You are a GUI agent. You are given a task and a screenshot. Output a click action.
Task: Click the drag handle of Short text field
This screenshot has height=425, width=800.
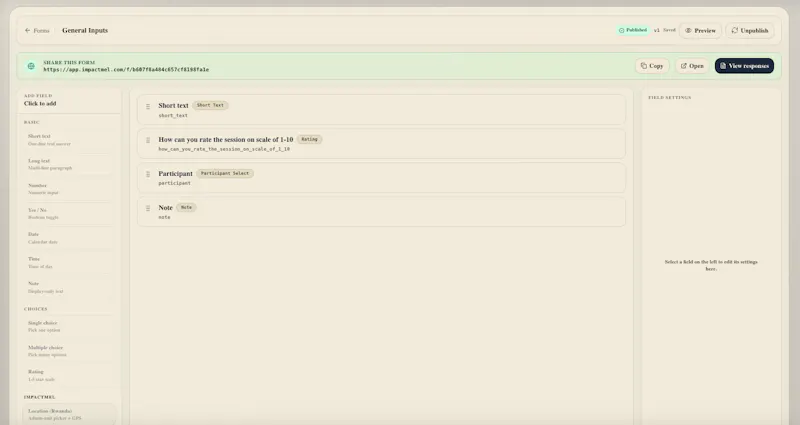[148, 107]
